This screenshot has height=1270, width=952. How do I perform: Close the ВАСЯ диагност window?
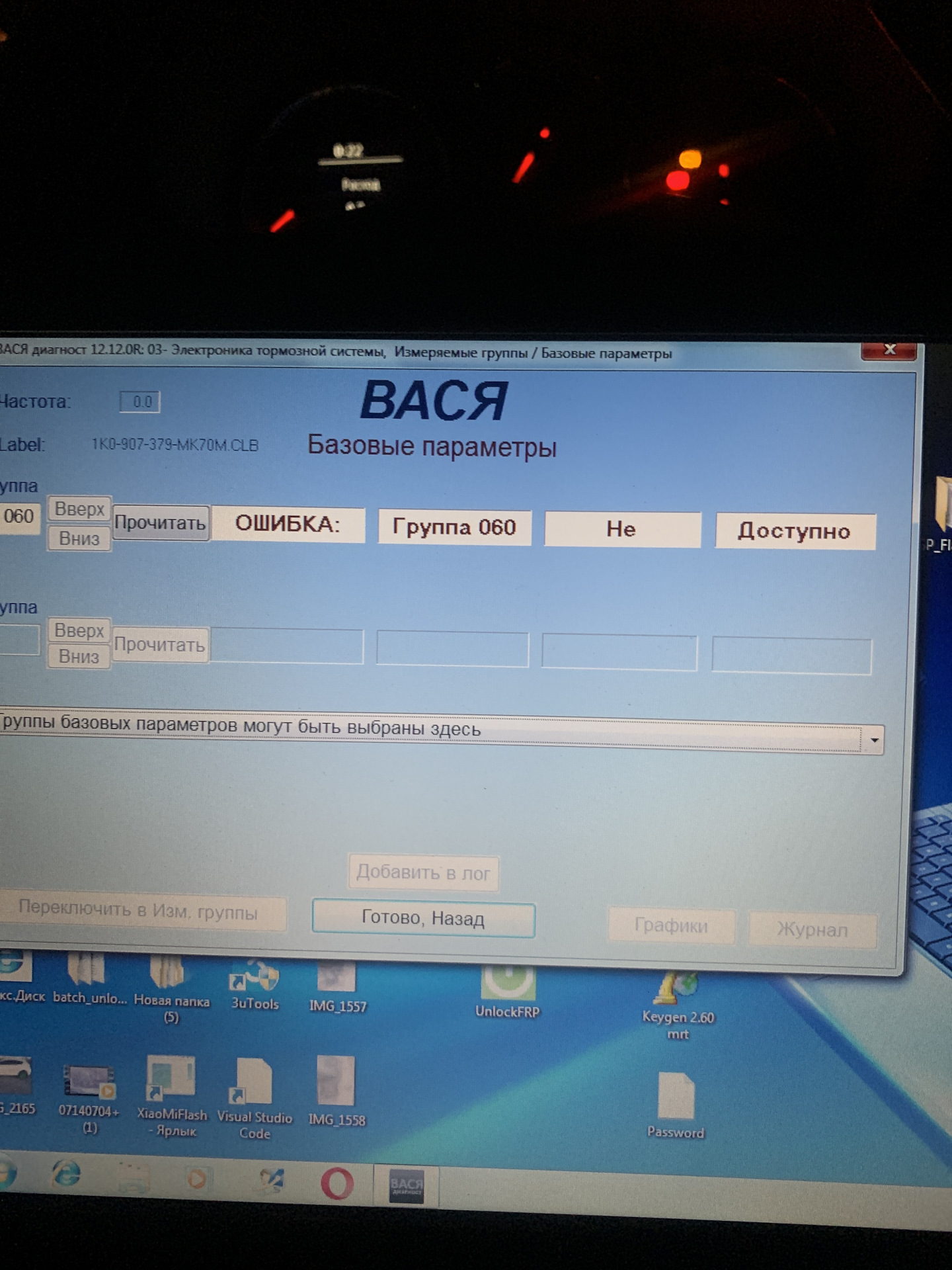click(889, 350)
